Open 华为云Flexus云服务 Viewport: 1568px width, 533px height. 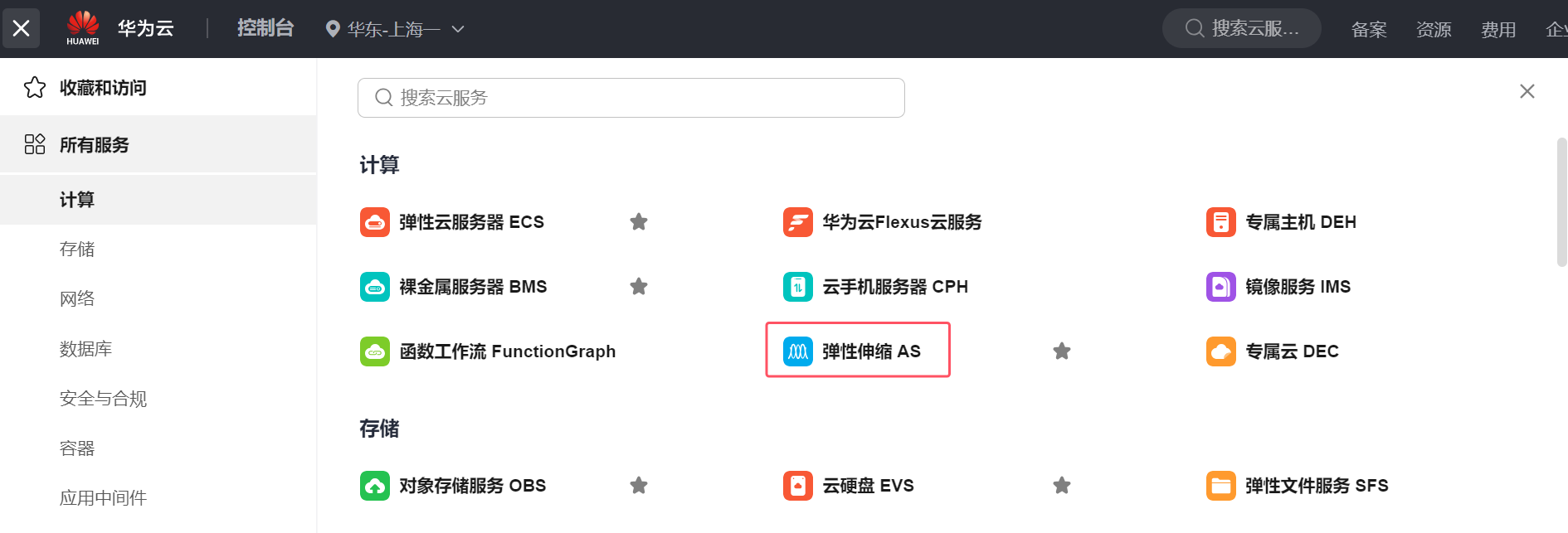[902, 222]
